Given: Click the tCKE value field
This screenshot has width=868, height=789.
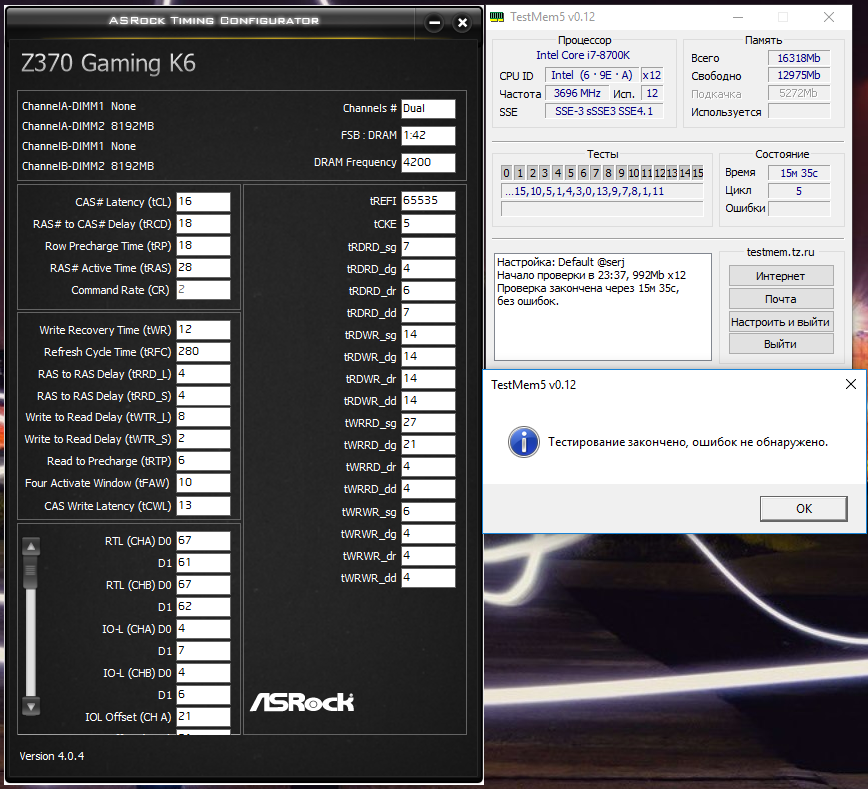Looking at the screenshot, I should [428, 224].
